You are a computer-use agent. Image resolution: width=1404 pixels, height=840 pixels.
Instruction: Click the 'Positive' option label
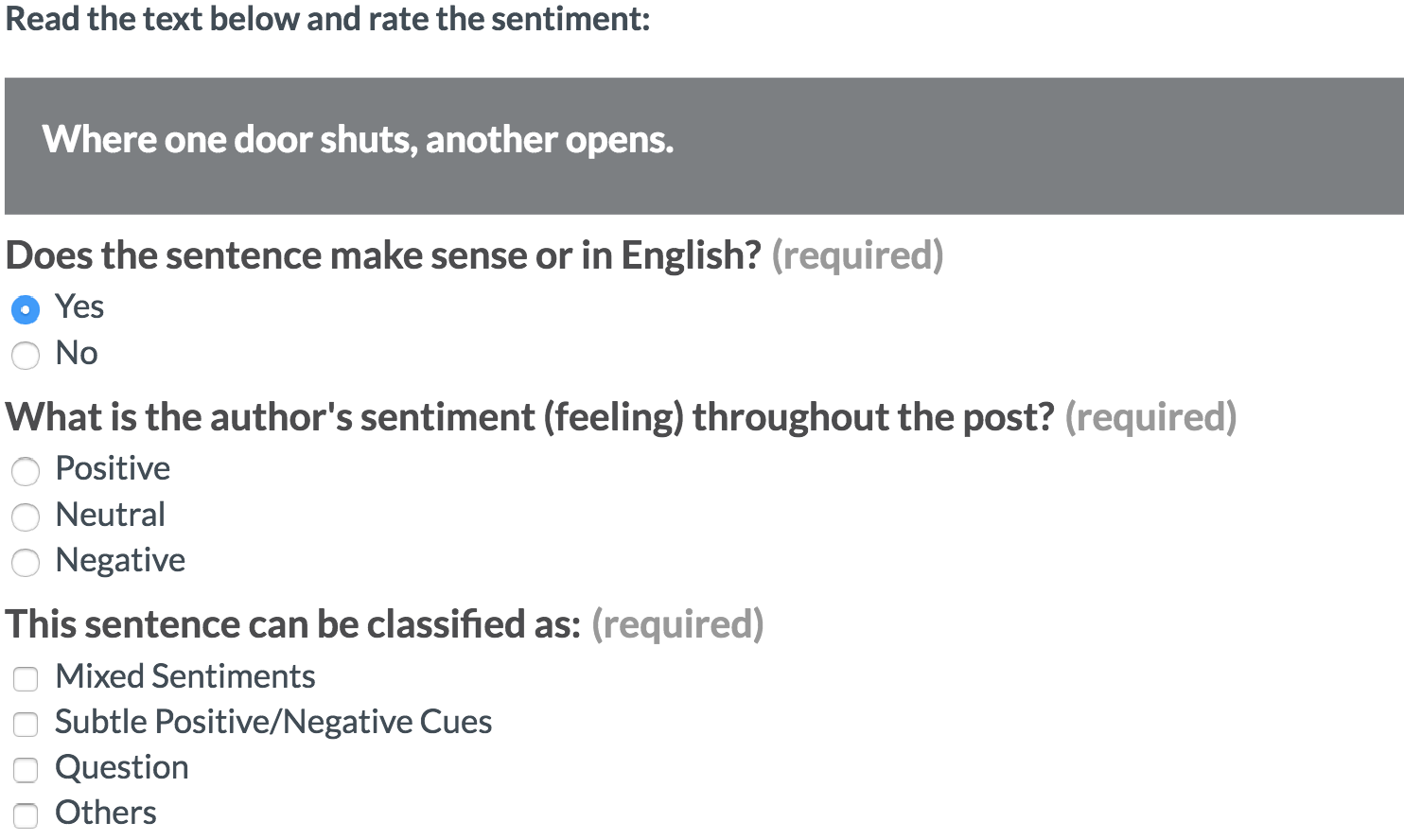[x=113, y=468]
